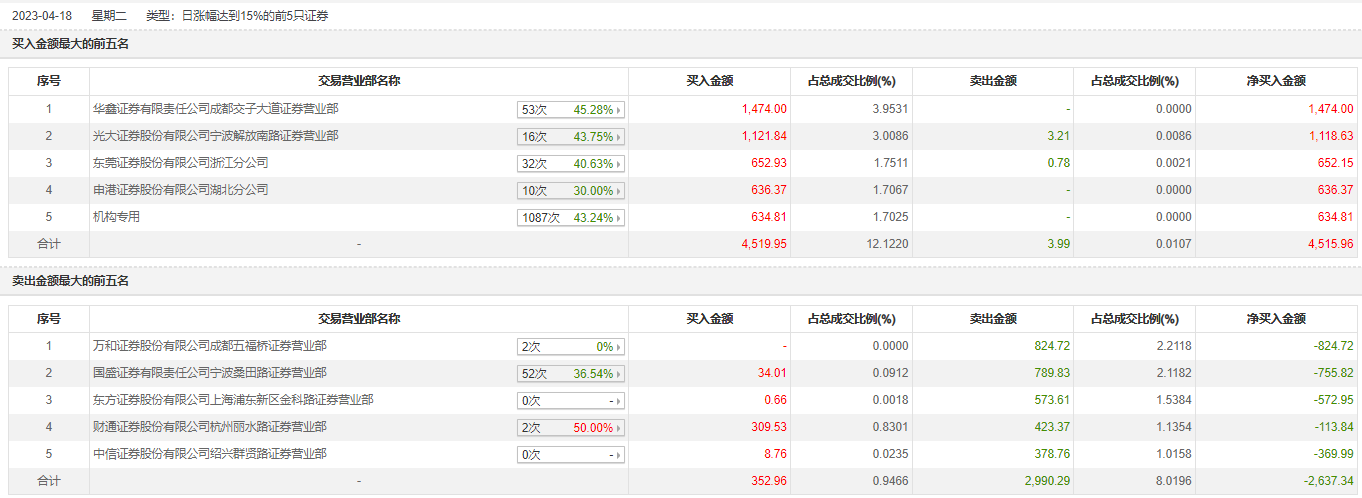Expand the 32次 40.63% dropdown
1362x498 pixels.
[571, 164]
